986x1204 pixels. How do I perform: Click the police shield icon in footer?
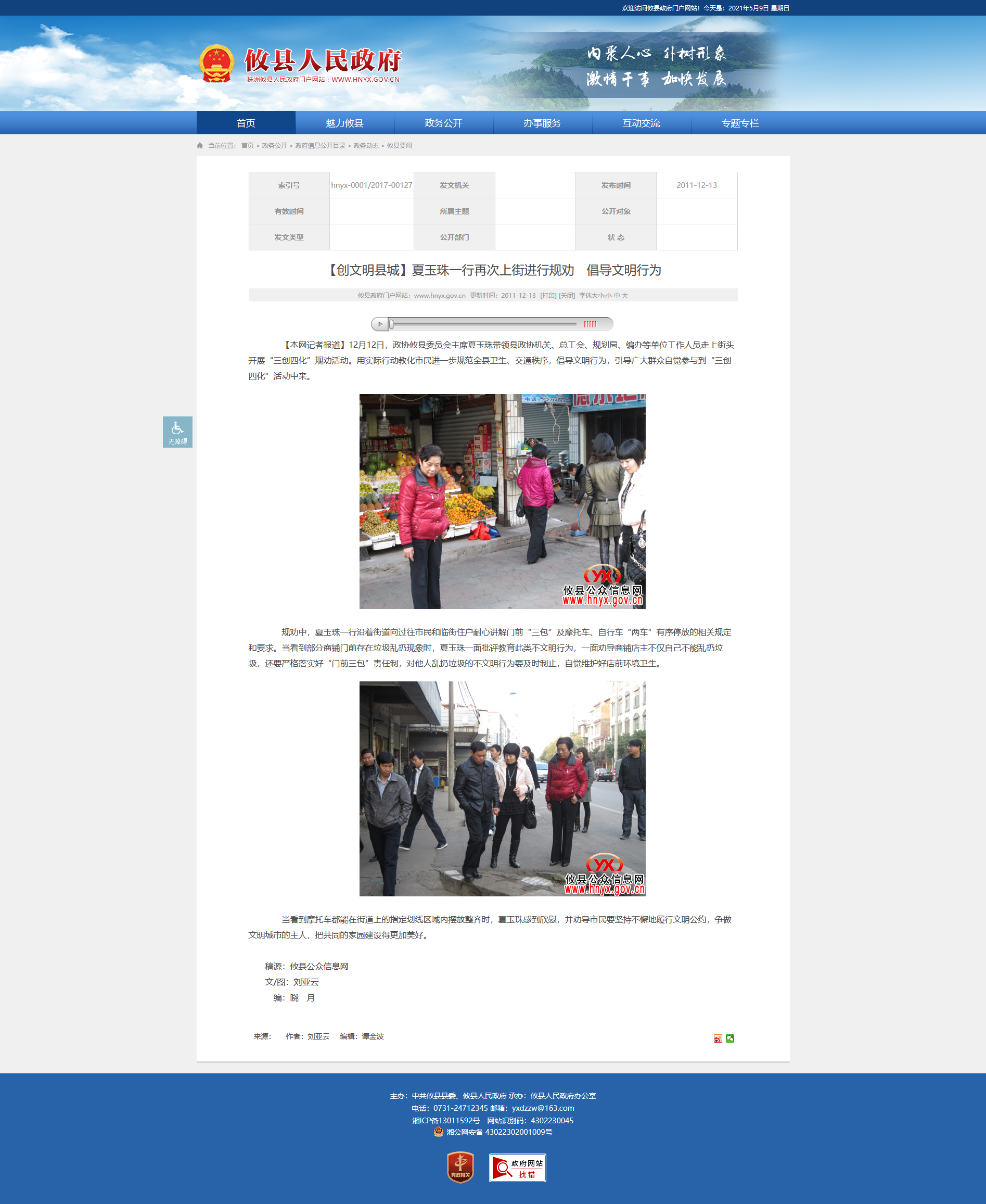[x=439, y=1132]
